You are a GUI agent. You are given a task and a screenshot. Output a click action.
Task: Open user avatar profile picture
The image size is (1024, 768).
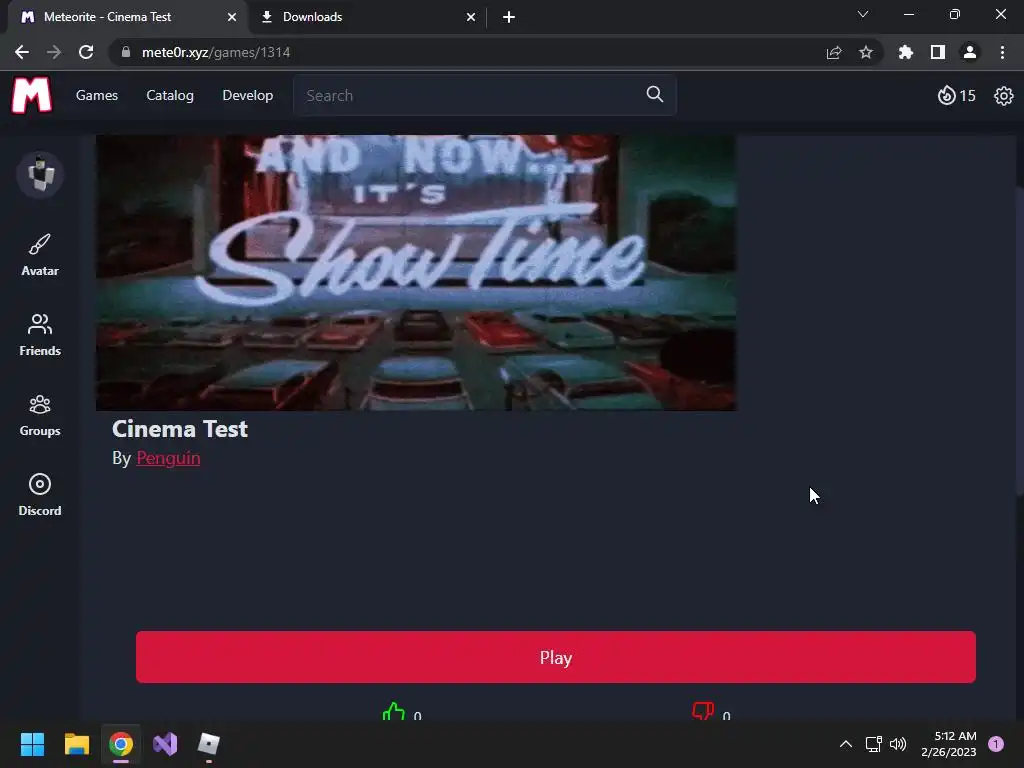(40, 174)
